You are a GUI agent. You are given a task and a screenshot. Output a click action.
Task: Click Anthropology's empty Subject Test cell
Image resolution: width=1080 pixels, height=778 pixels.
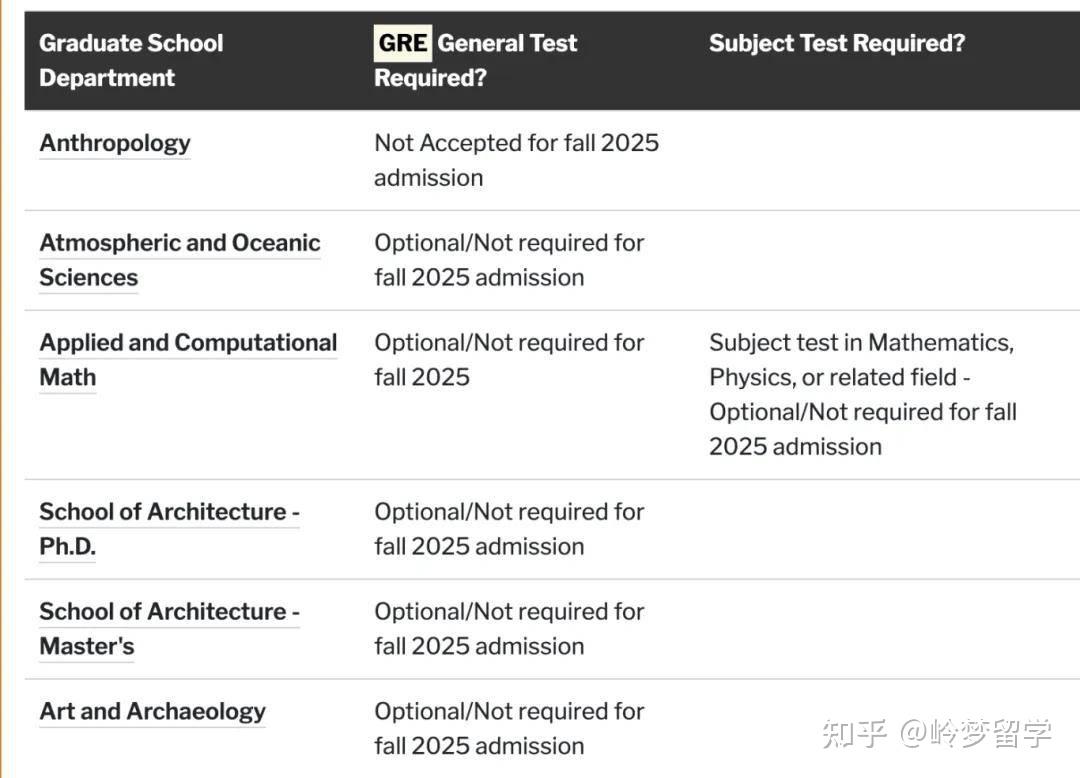tap(880, 160)
